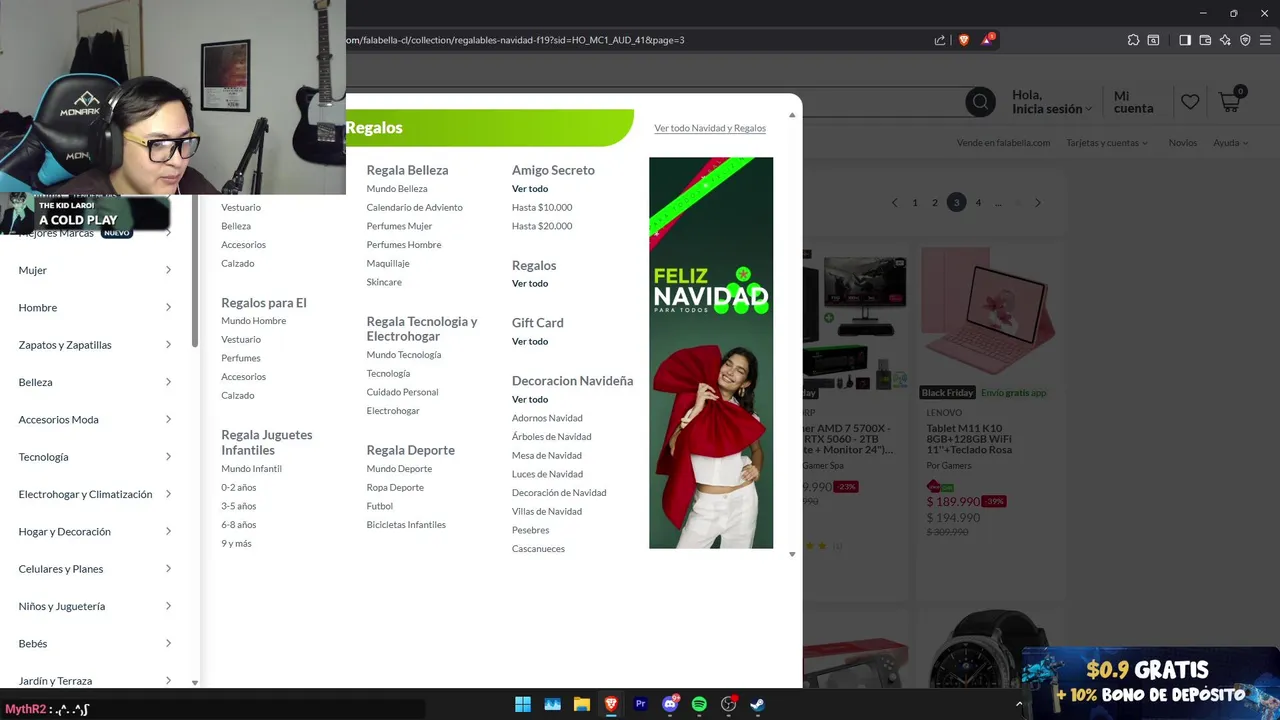Expand Electrohogar y Climatización category
The height and width of the screenshot is (720, 1280).
[x=168, y=494]
